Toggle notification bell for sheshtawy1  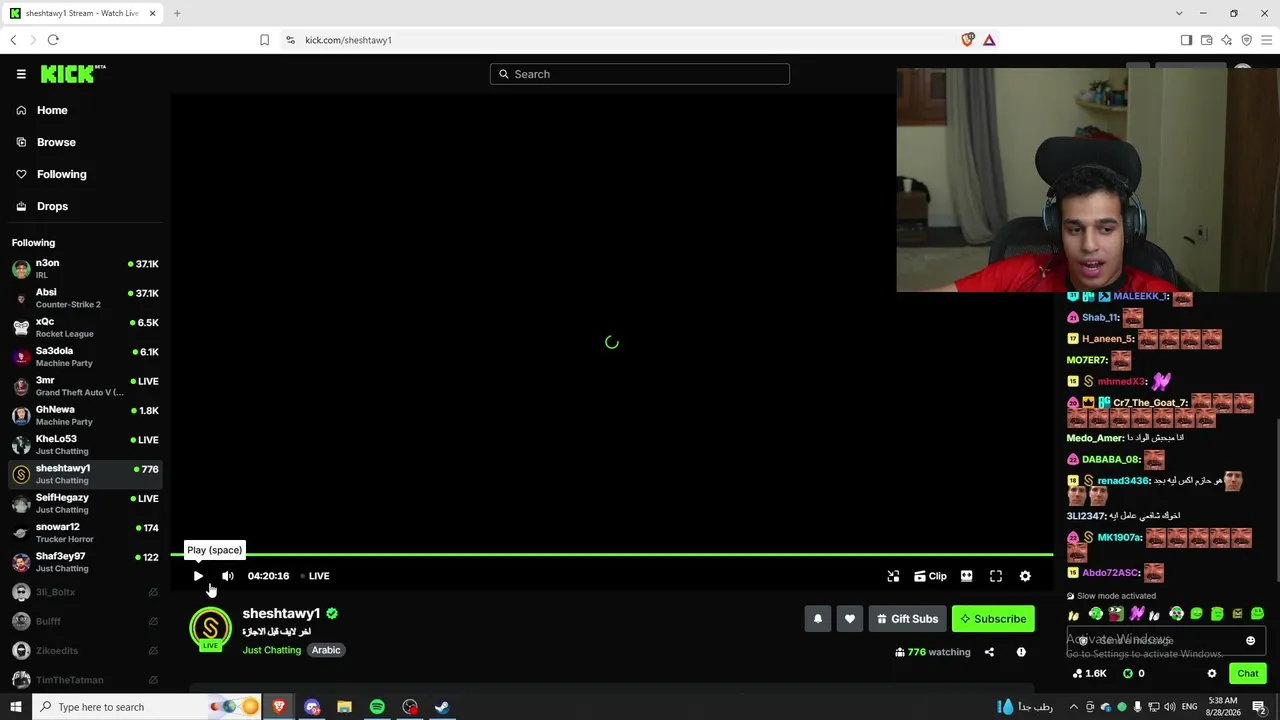[817, 619]
